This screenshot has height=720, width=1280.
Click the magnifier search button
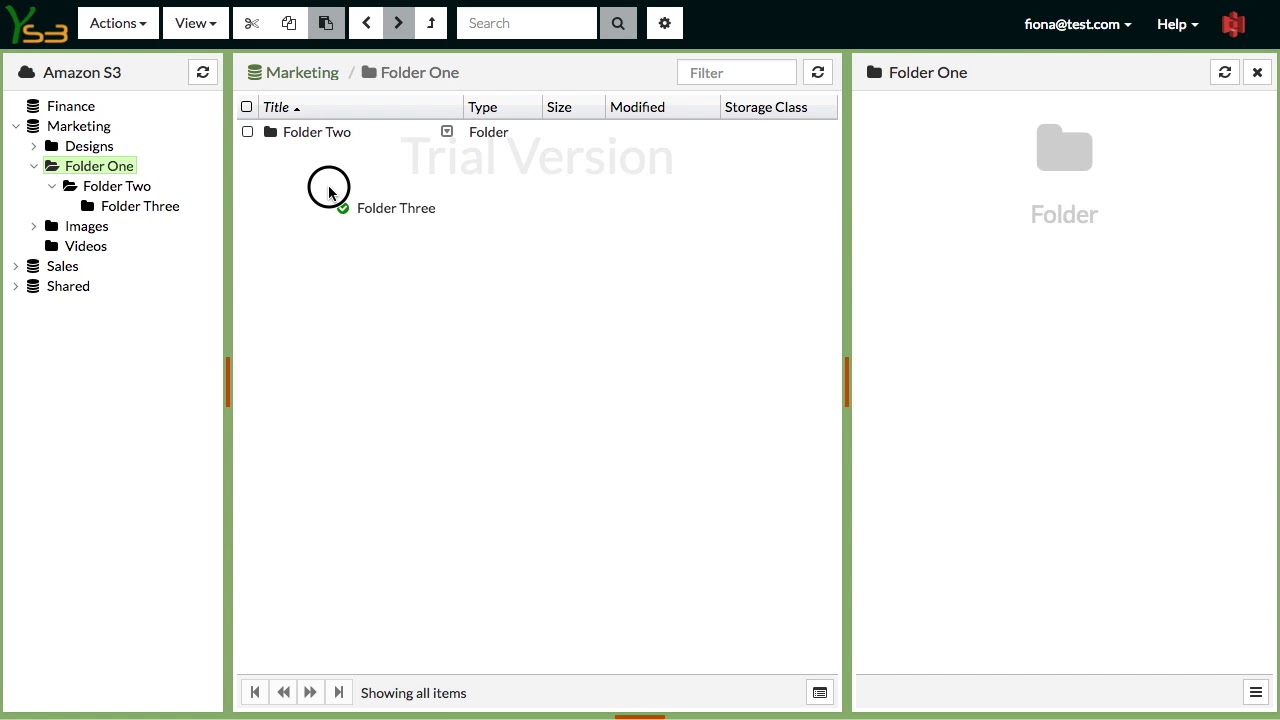tap(618, 23)
